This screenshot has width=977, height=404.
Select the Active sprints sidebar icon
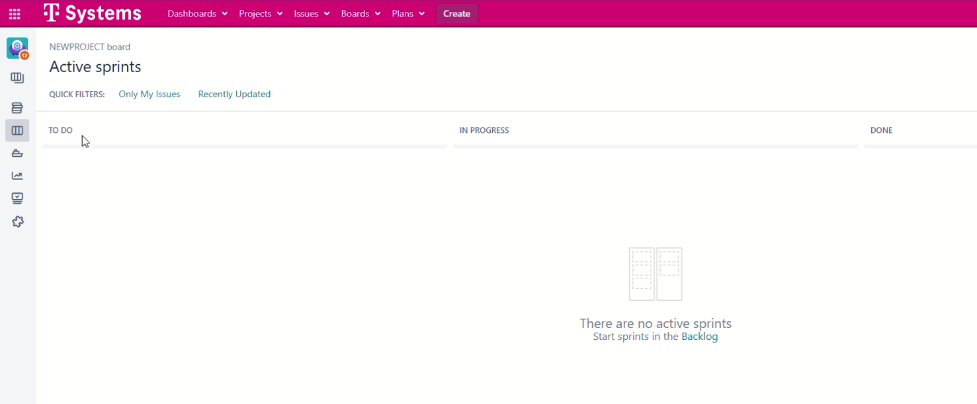[17, 130]
